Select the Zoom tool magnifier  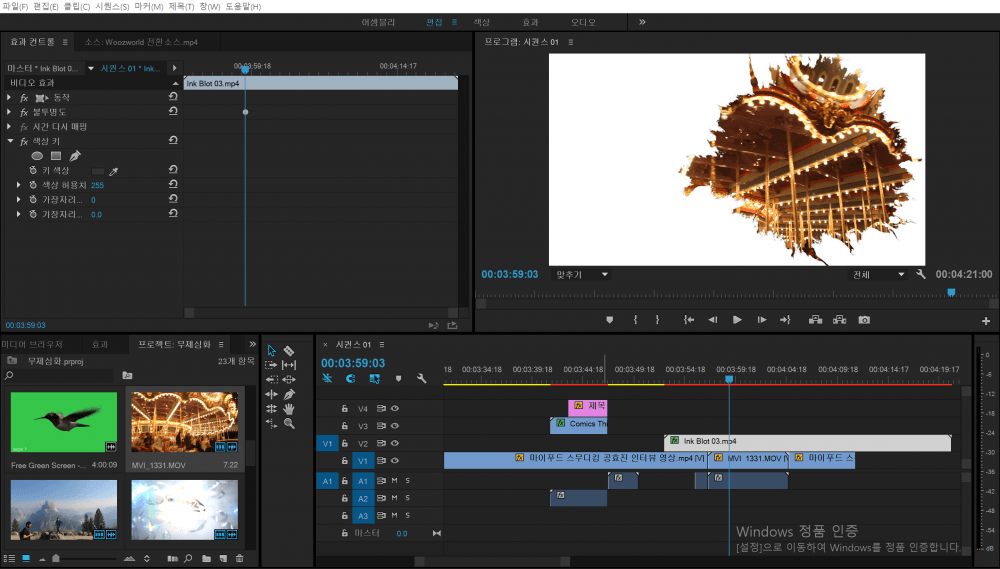(289, 424)
